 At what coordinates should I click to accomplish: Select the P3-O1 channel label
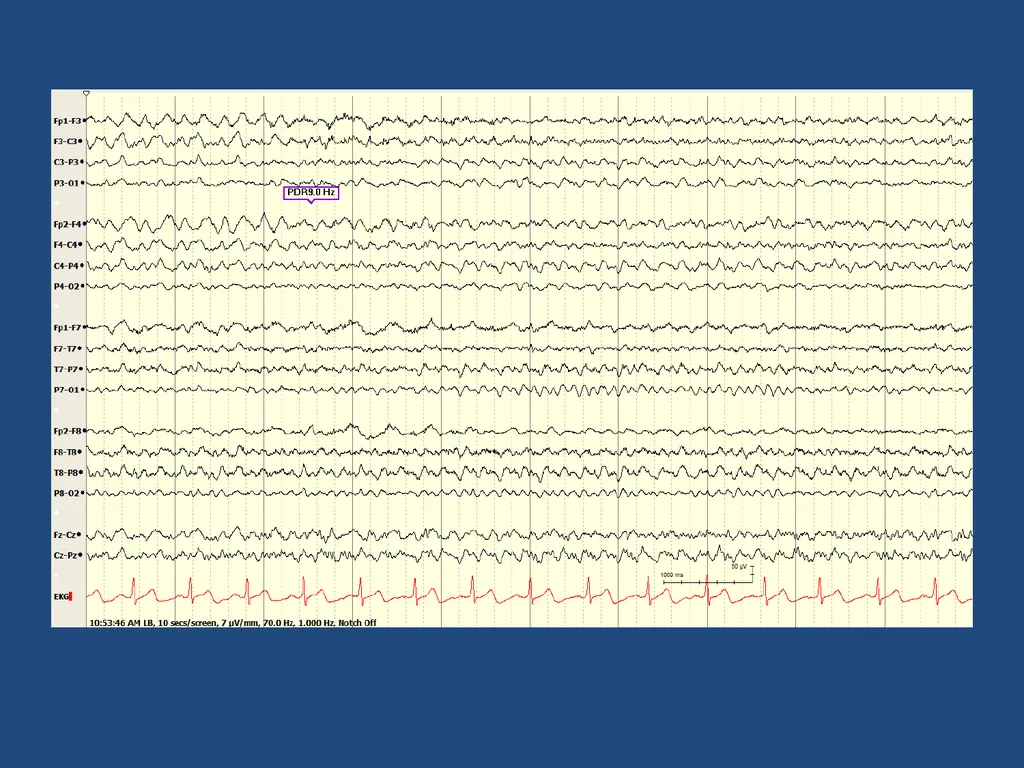[67, 183]
